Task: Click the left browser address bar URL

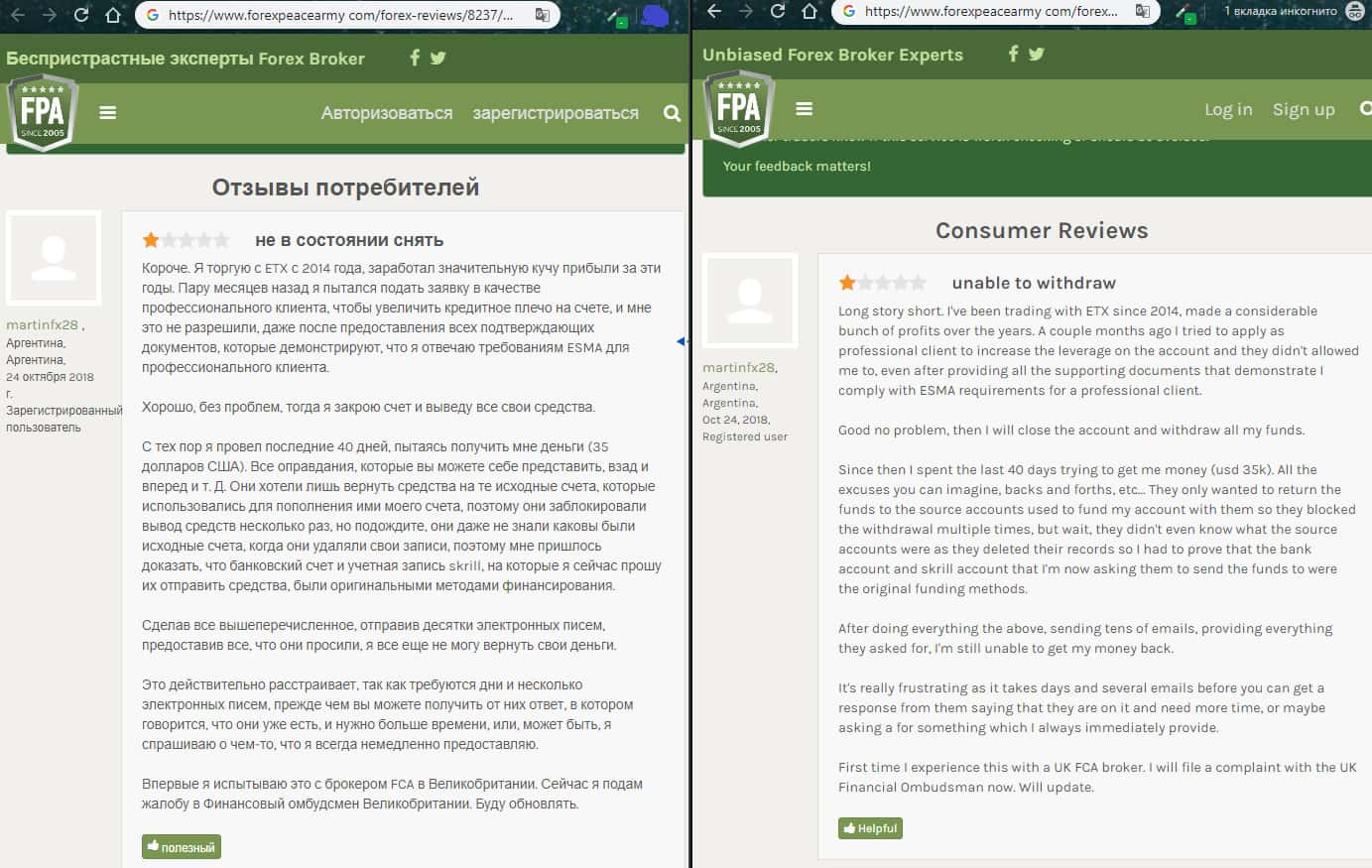Action: 340,15
